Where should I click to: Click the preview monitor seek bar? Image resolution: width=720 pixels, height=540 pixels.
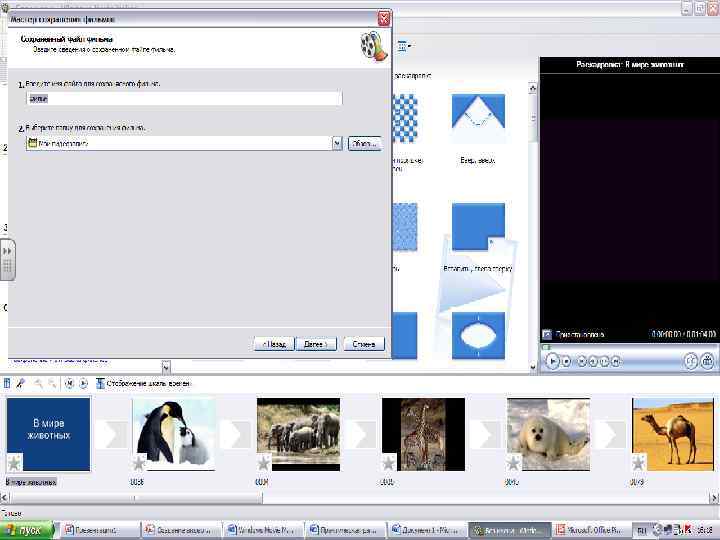[x=629, y=347]
